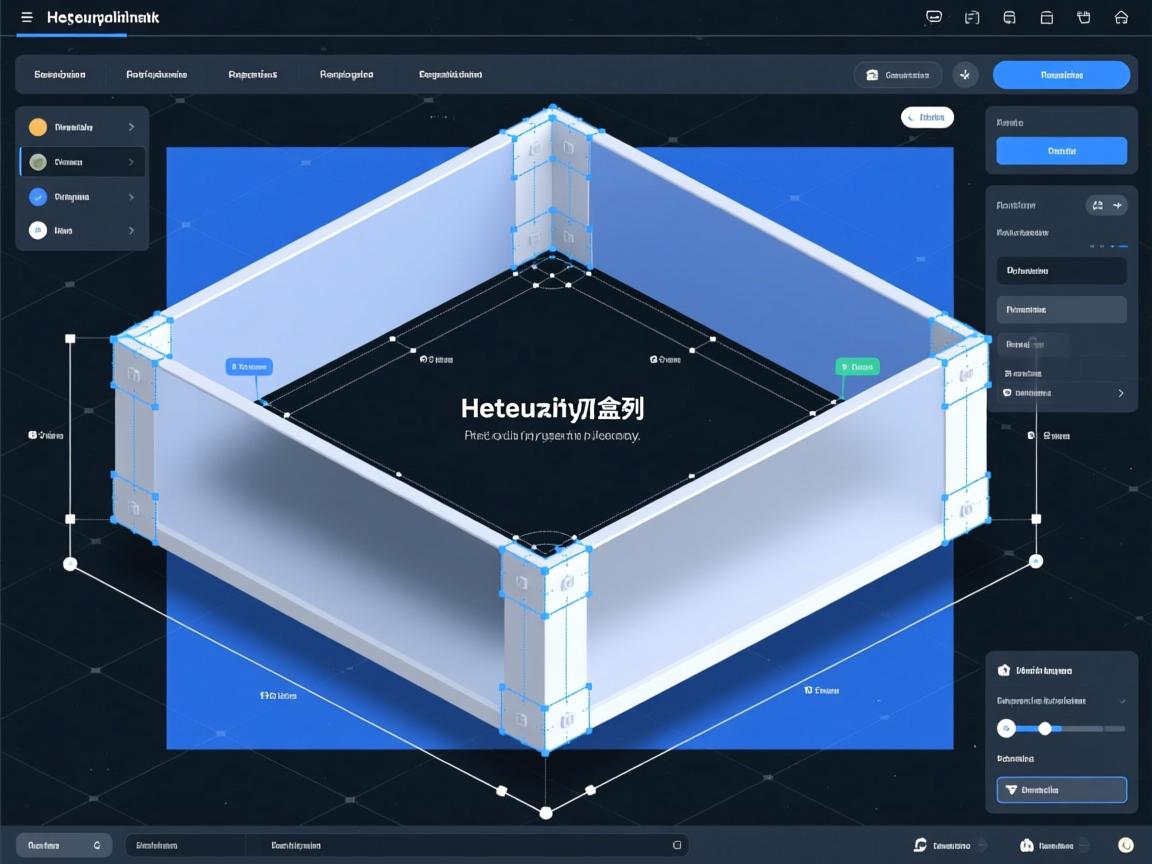1152x864 pixels.
Task: Click the orange circle icon in left sidebar
Action: (38, 127)
